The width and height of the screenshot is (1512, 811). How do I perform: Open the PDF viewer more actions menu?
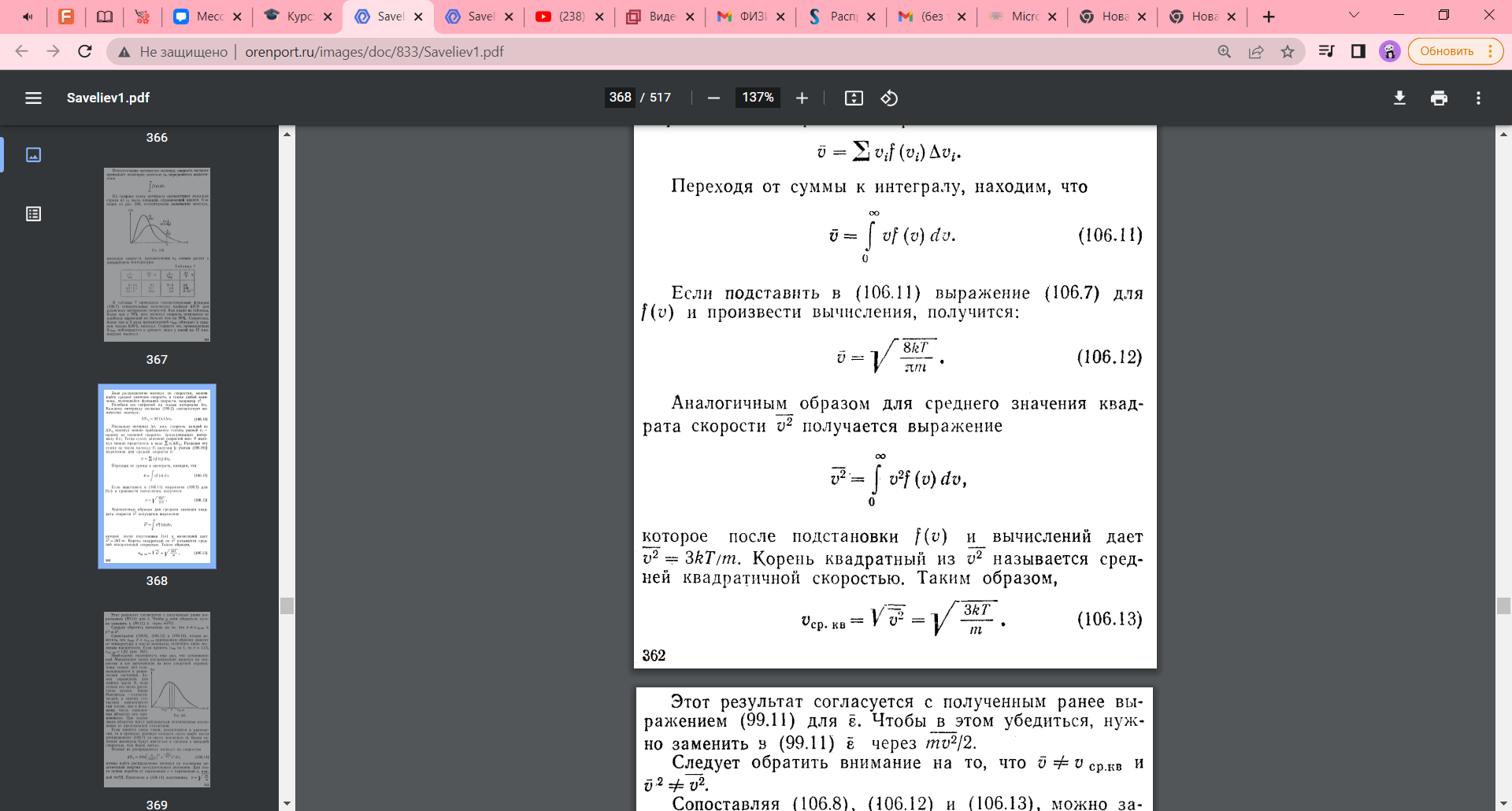pos(1478,98)
